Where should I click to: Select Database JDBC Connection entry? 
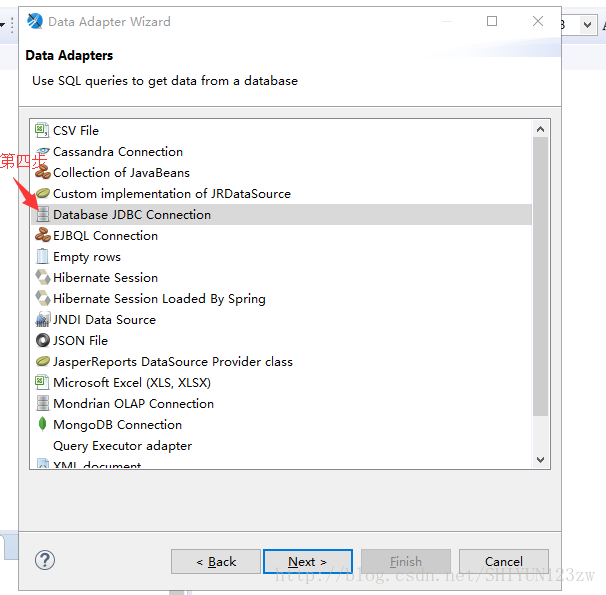coord(281,214)
